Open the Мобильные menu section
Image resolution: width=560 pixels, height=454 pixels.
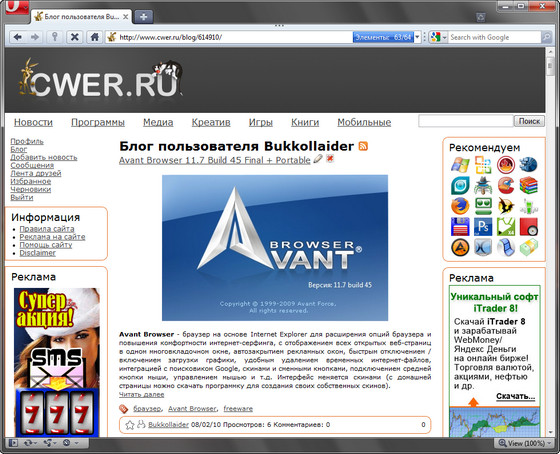click(x=364, y=123)
